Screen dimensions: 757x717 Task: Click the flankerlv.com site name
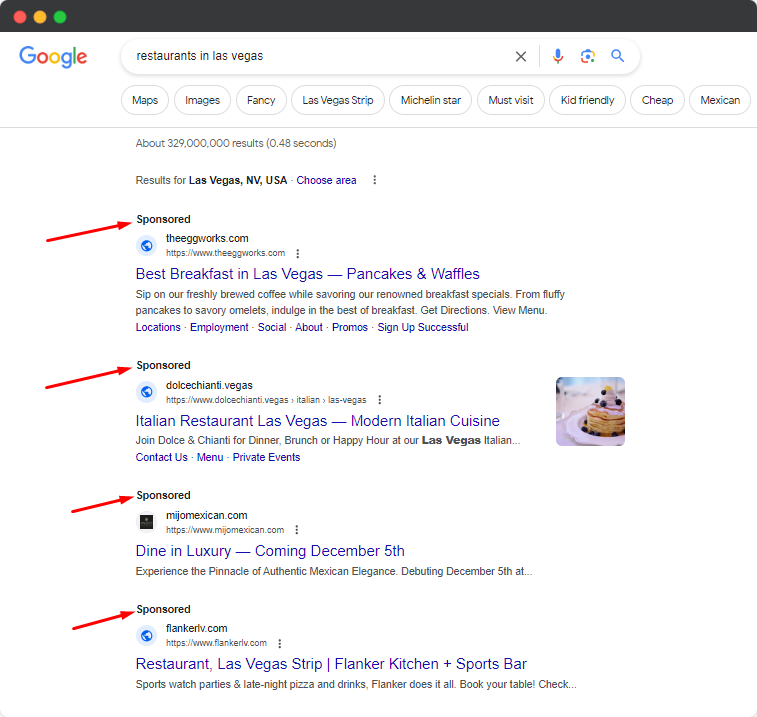coord(196,628)
